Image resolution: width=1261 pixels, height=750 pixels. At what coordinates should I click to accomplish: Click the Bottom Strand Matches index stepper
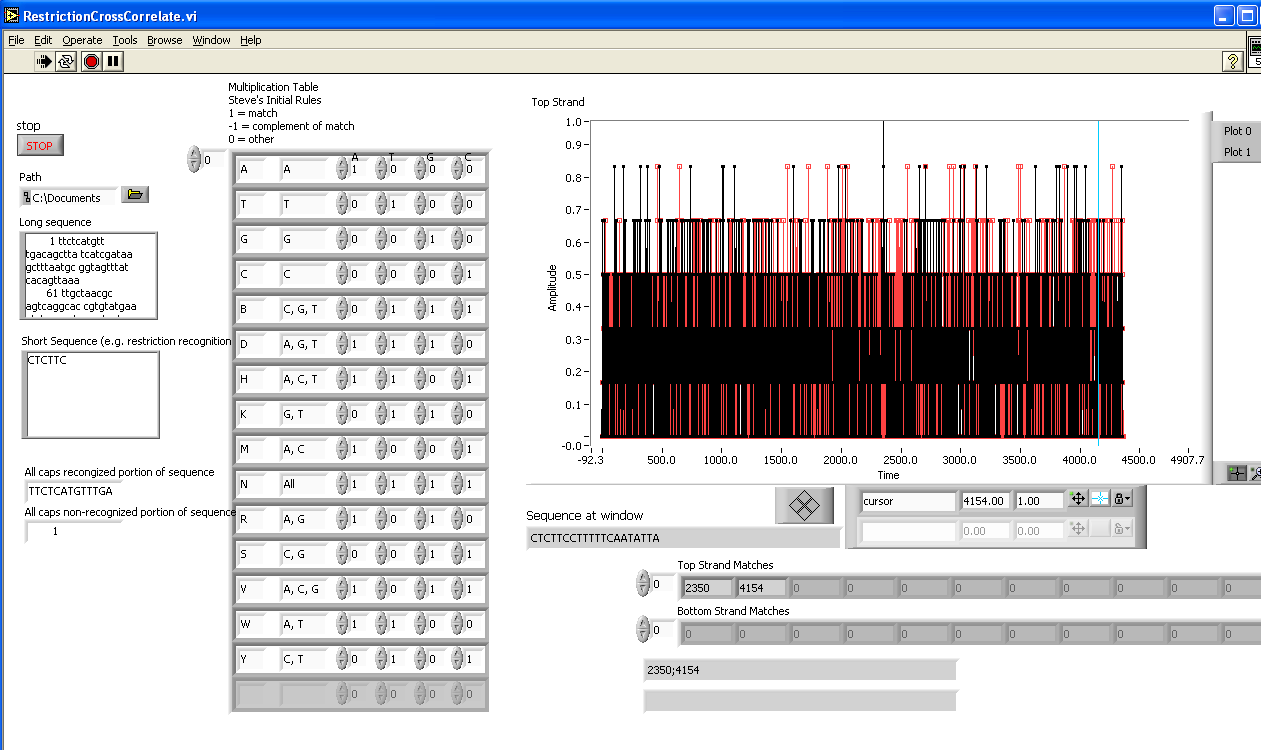[644, 630]
